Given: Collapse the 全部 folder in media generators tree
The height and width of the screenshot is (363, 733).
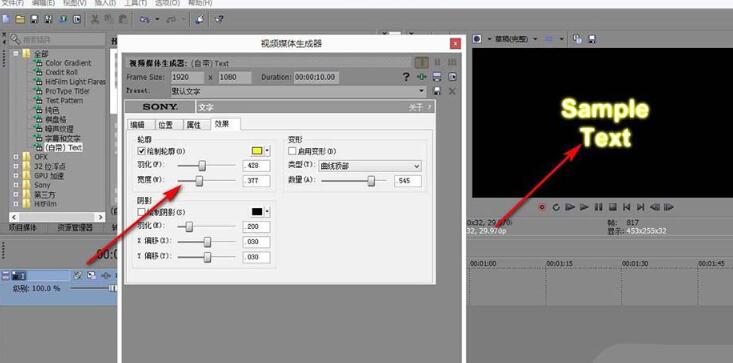Looking at the screenshot, I should (x=15, y=54).
